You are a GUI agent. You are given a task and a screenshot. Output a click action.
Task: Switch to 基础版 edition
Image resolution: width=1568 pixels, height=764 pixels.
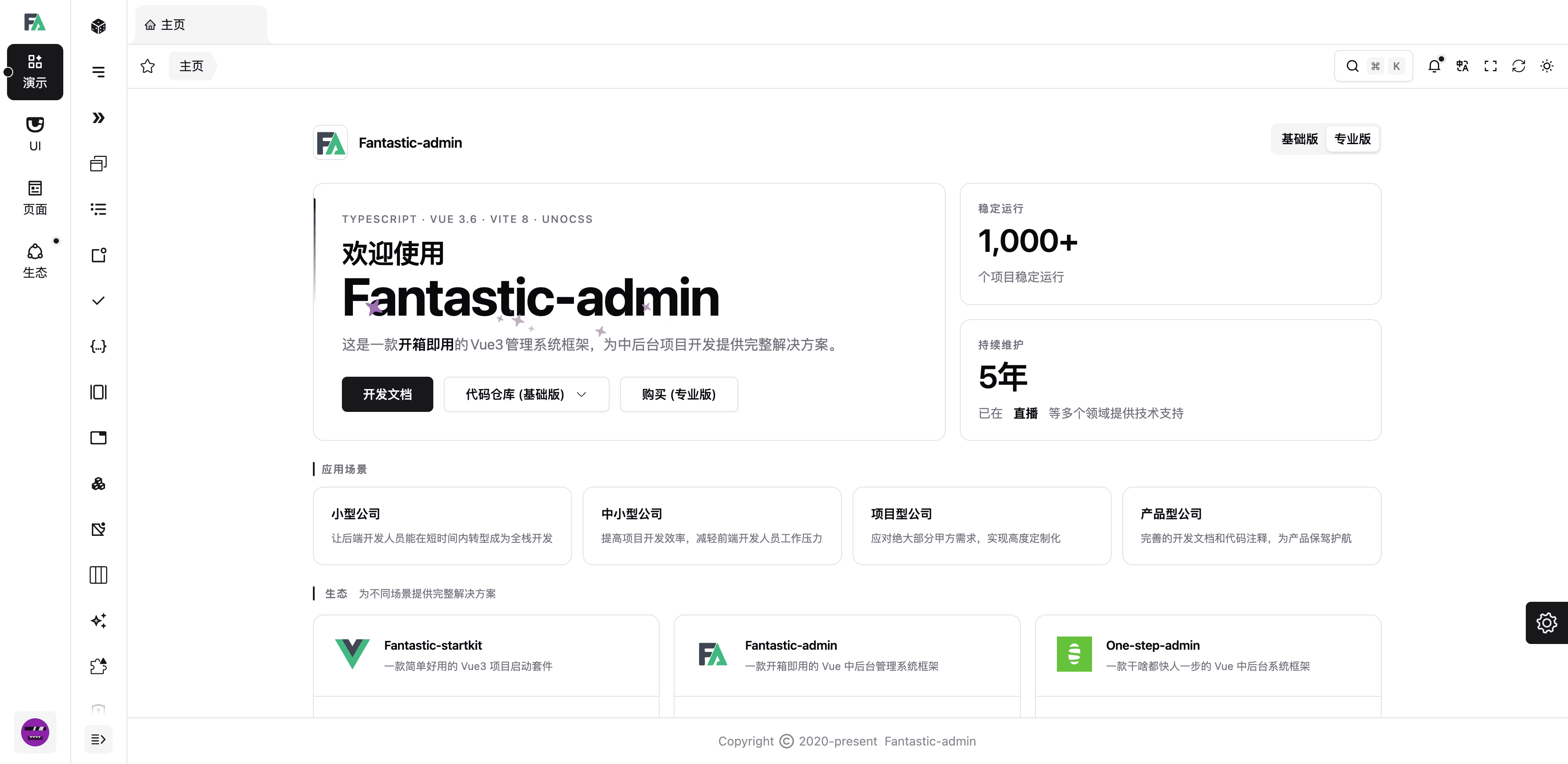[x=1299, y=139]
